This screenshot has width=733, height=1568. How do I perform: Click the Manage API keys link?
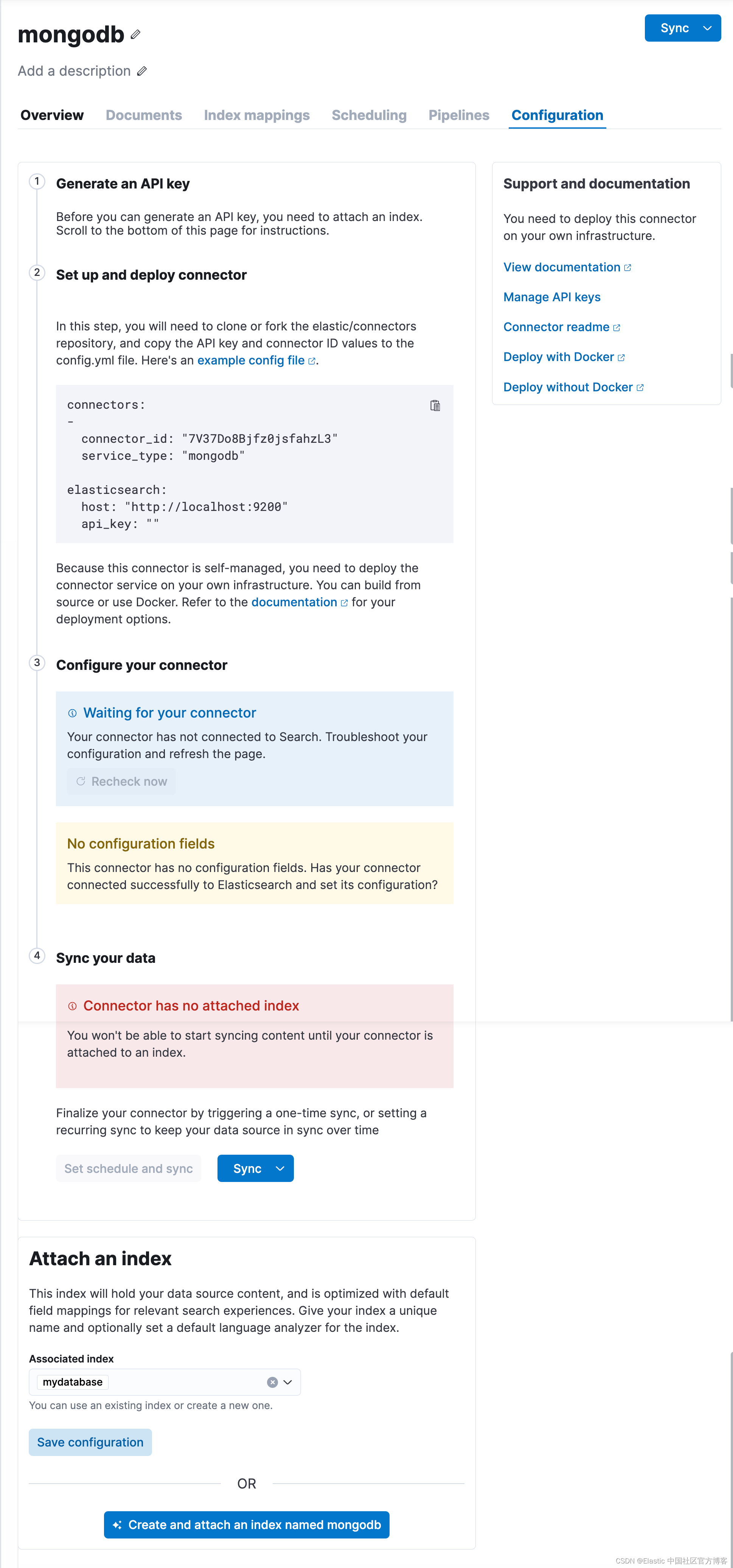(552, 297)
